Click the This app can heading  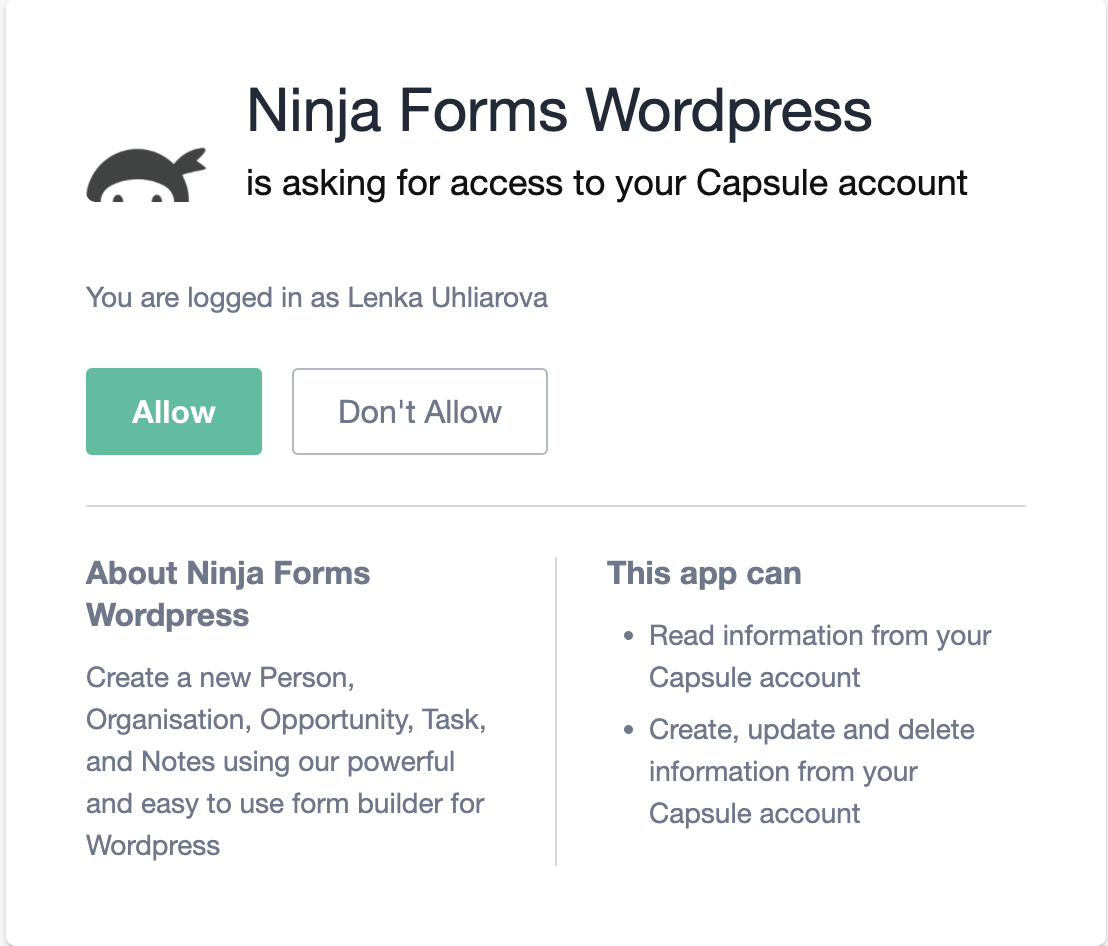[x=704, y=573]
